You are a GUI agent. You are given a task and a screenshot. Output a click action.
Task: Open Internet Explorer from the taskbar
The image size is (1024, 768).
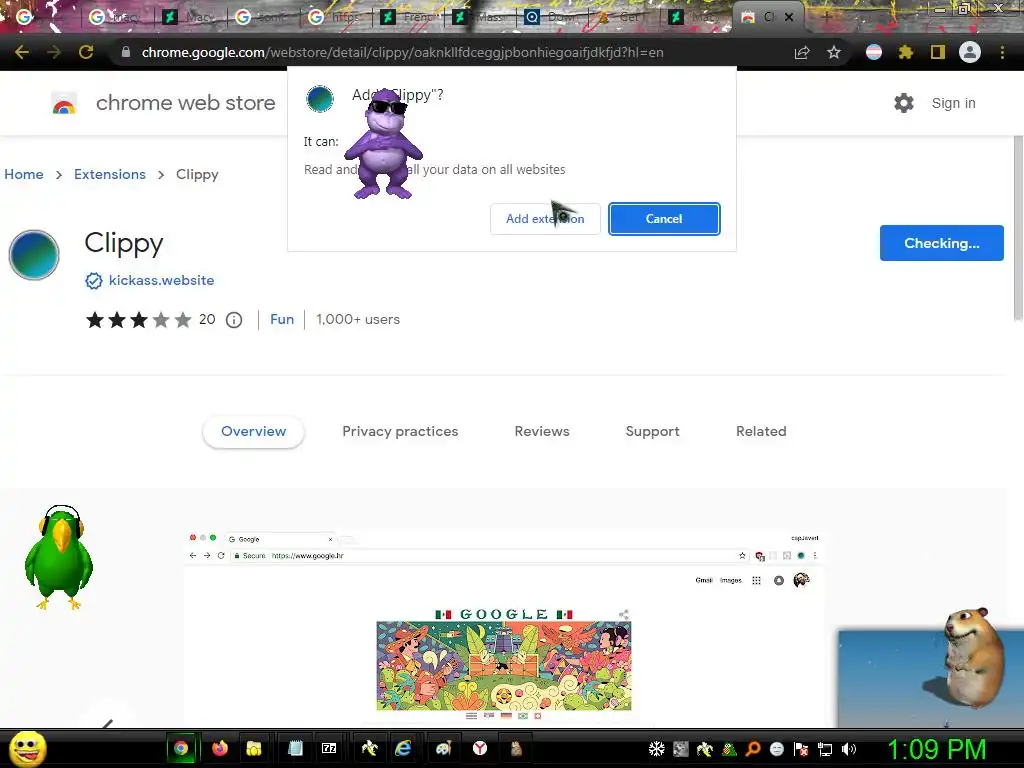coord(403,748)
